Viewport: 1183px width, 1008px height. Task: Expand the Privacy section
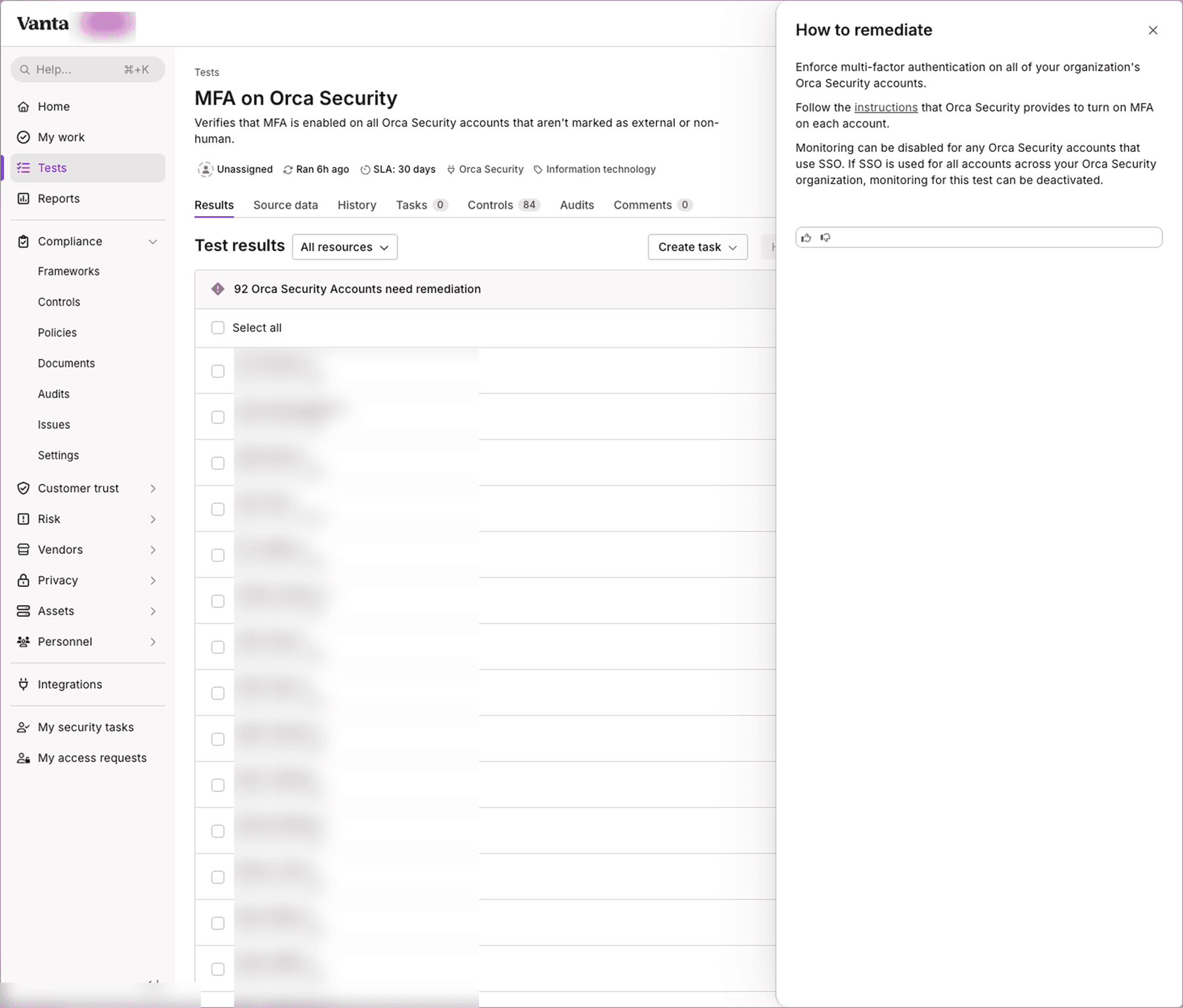[152, 580]
